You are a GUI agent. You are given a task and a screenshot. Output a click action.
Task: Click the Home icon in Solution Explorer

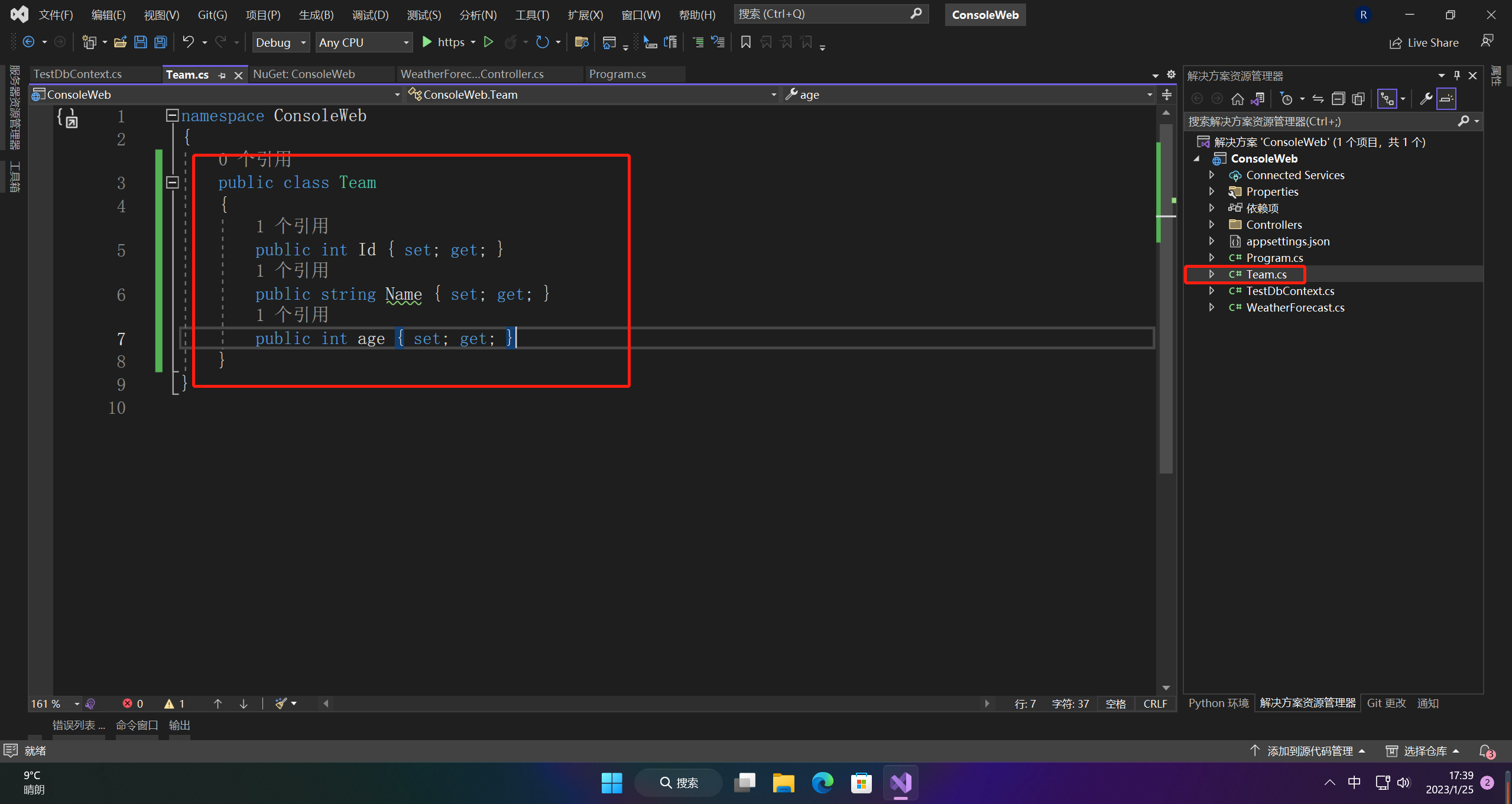click(1237, 99)
